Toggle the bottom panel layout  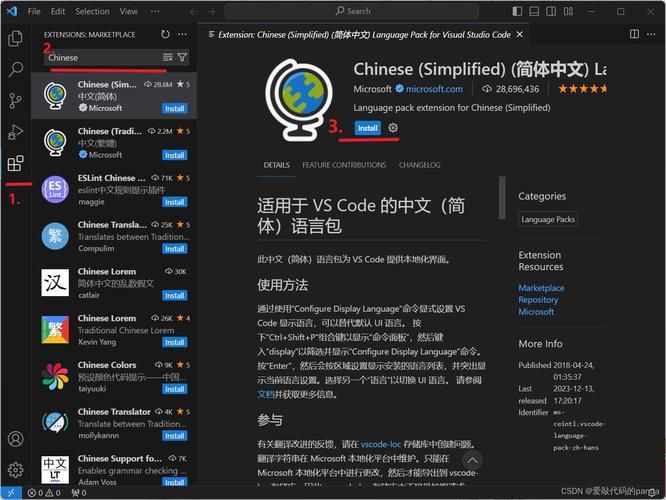coord(534,11)
